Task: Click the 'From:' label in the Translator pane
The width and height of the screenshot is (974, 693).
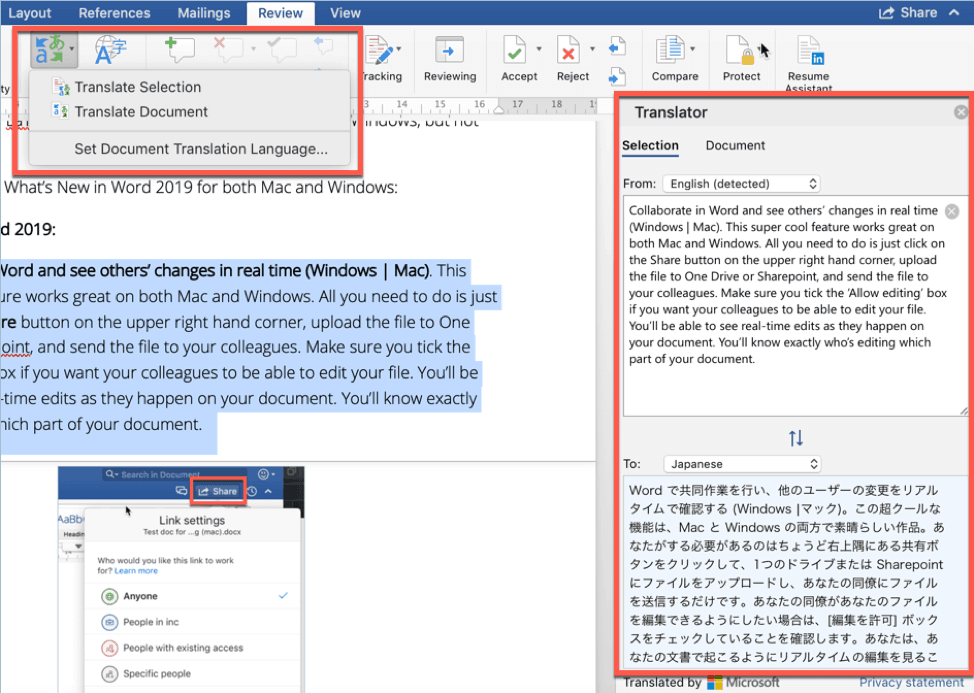Action: click(x=639, y=184)
